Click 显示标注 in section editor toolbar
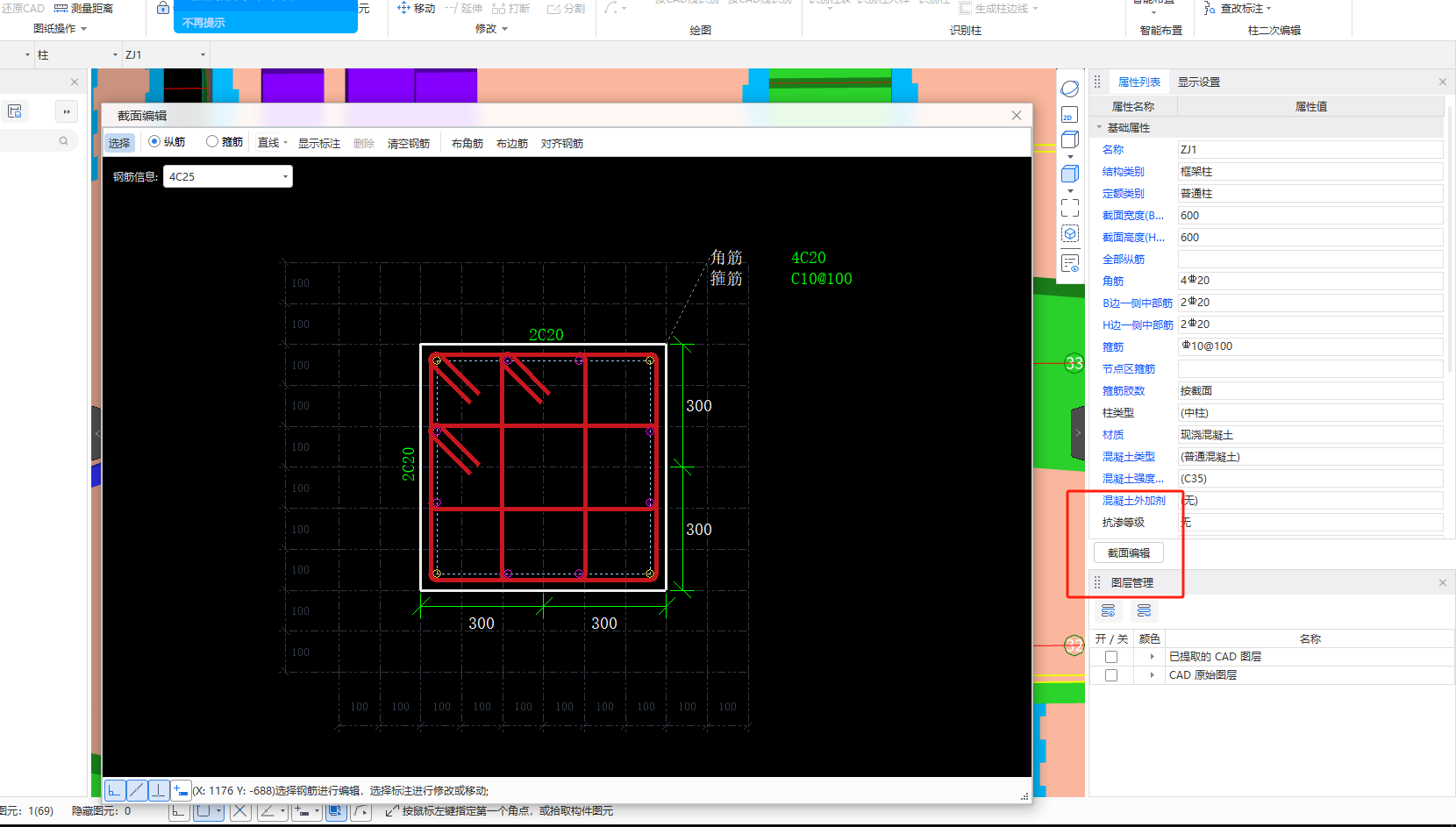Viewport: 1456px width, 827px height. (319, 143)
